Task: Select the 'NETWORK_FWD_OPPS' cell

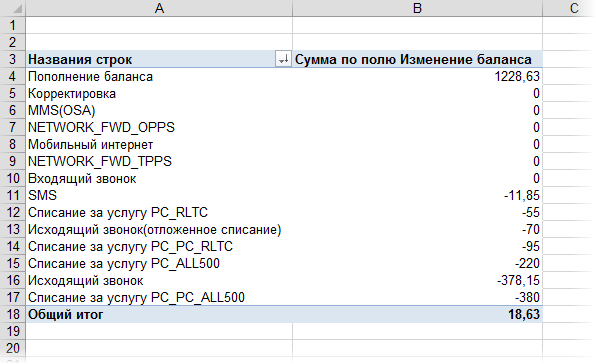Action: pos(159,127)
